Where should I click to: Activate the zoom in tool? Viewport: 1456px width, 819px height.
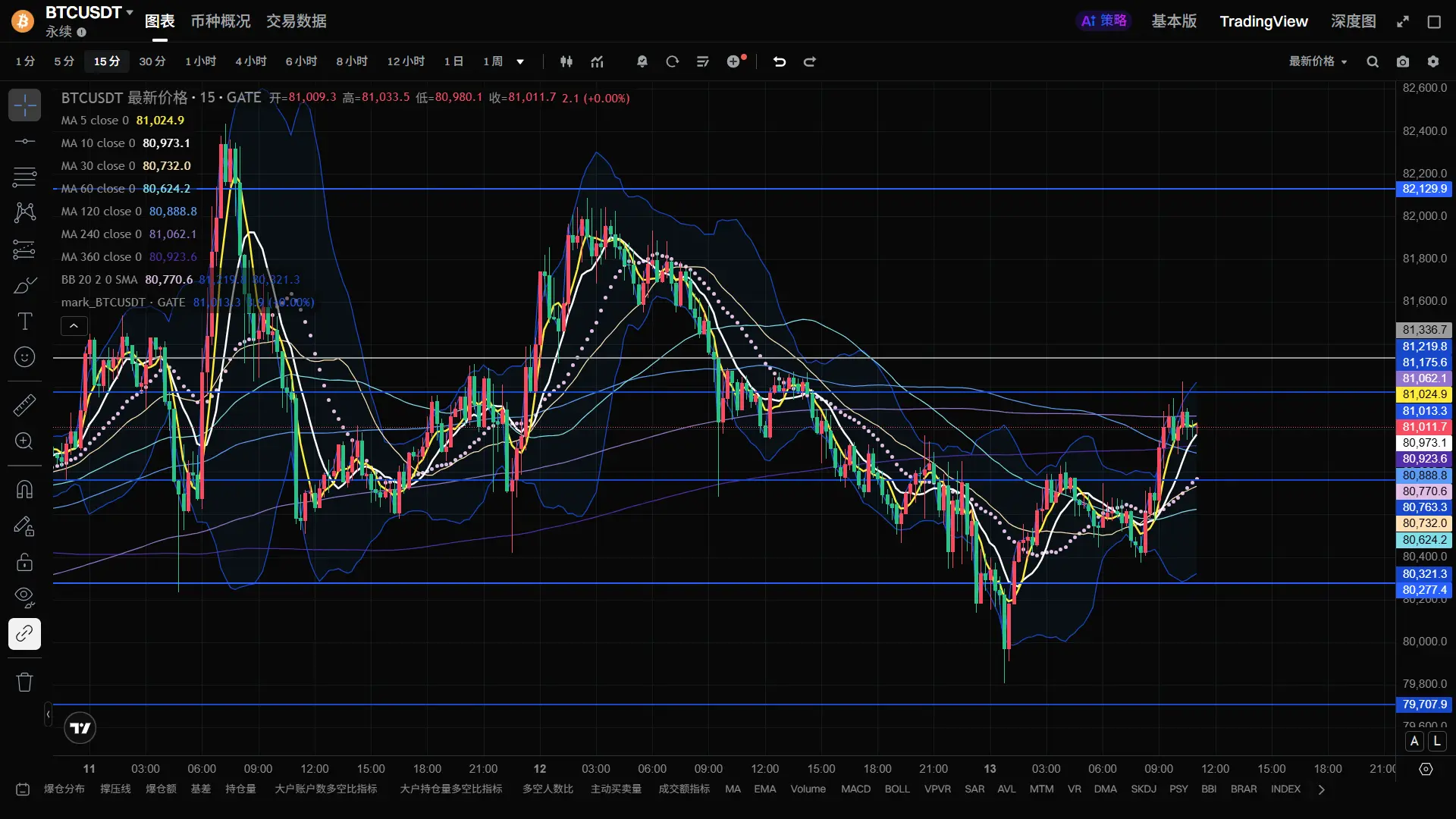(x=24, y=441)
